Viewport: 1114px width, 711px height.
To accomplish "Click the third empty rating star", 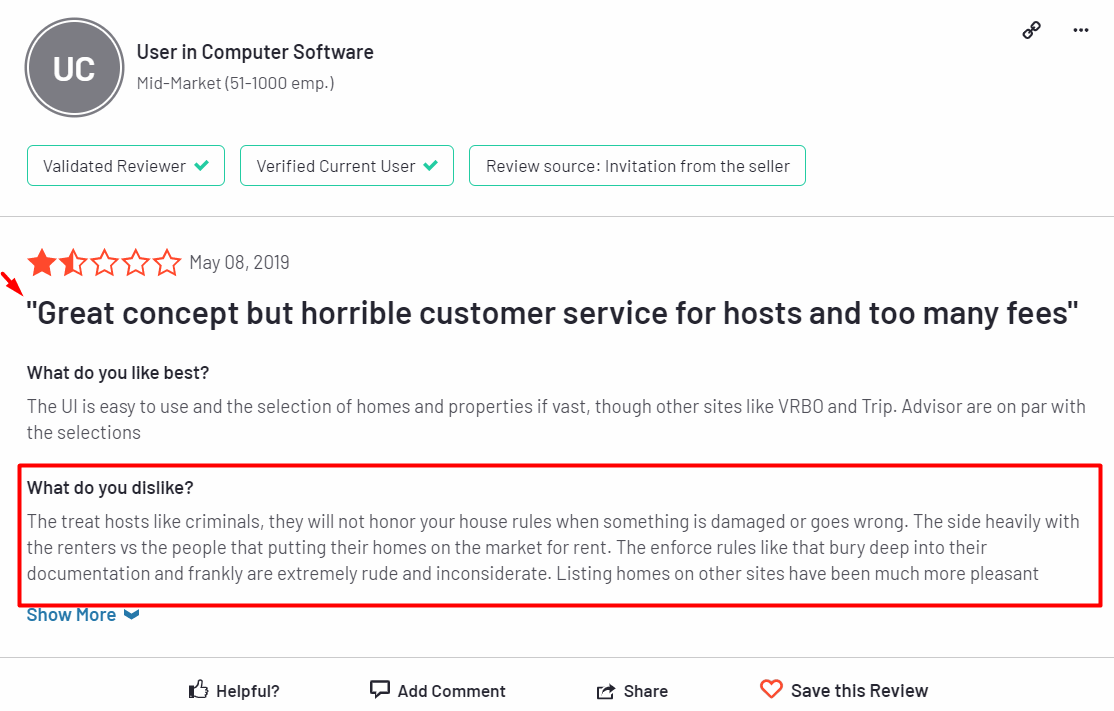I will 104,263.
